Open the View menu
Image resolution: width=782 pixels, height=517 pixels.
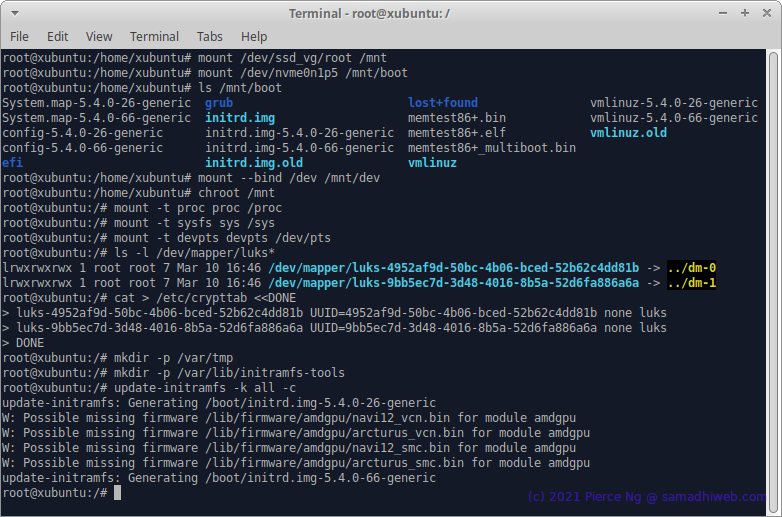click(x=99, y=36)
